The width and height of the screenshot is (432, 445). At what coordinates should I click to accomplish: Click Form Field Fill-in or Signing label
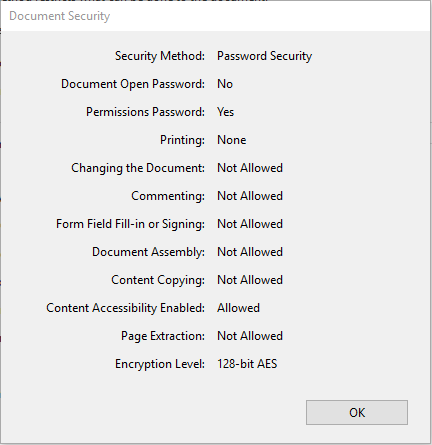click(130, 224)
